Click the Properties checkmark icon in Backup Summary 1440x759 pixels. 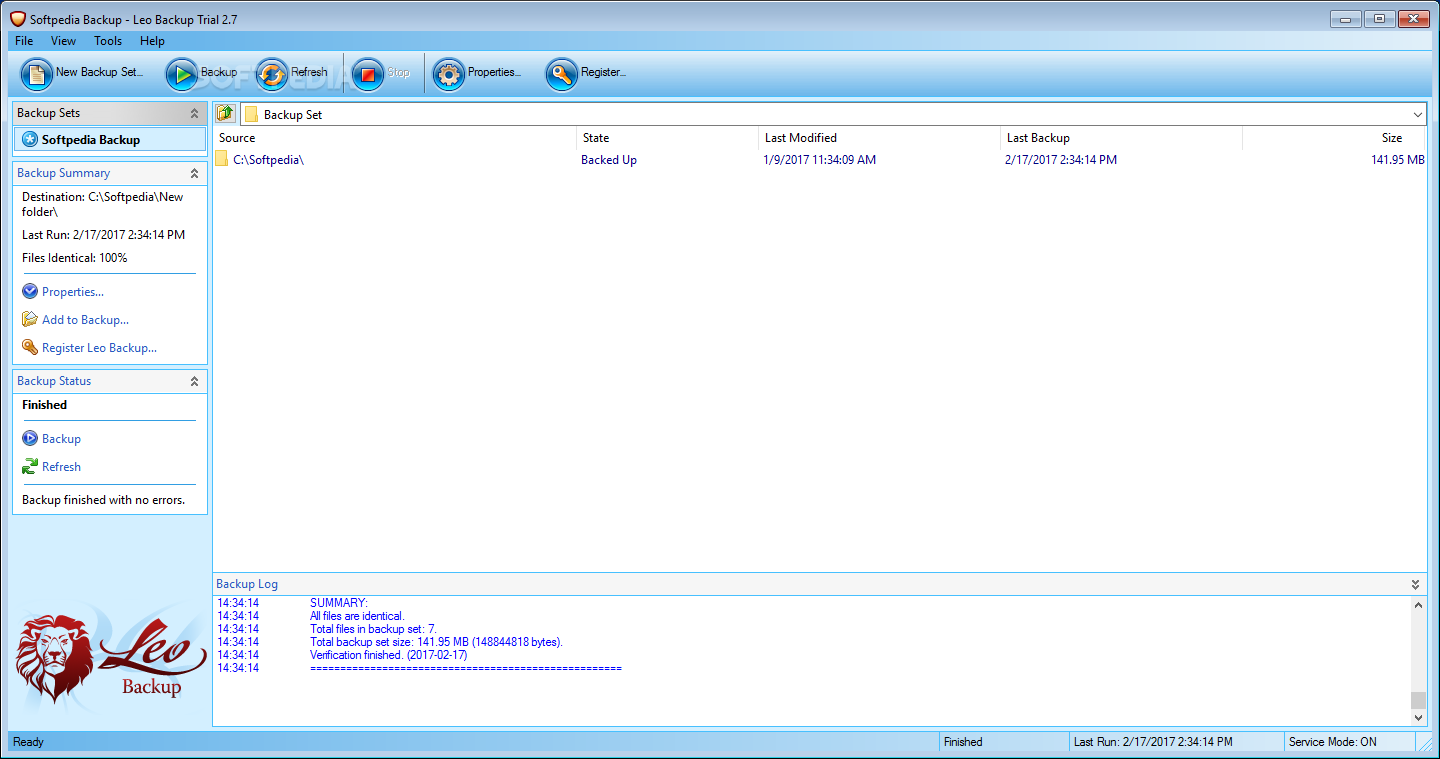point(30,292)
